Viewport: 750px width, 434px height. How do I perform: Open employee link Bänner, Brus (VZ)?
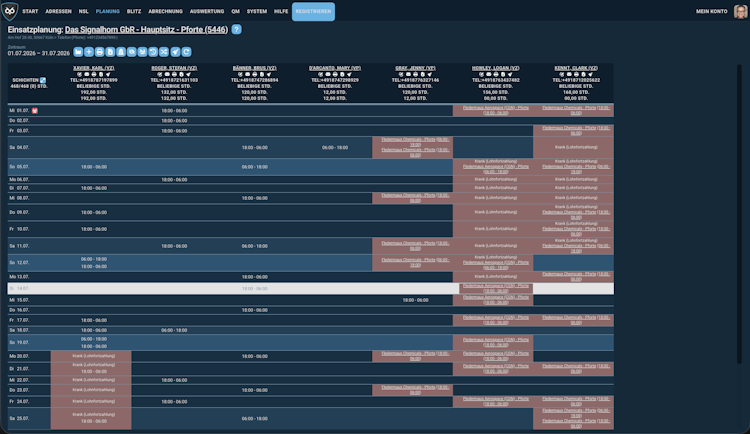click(254, 68)
